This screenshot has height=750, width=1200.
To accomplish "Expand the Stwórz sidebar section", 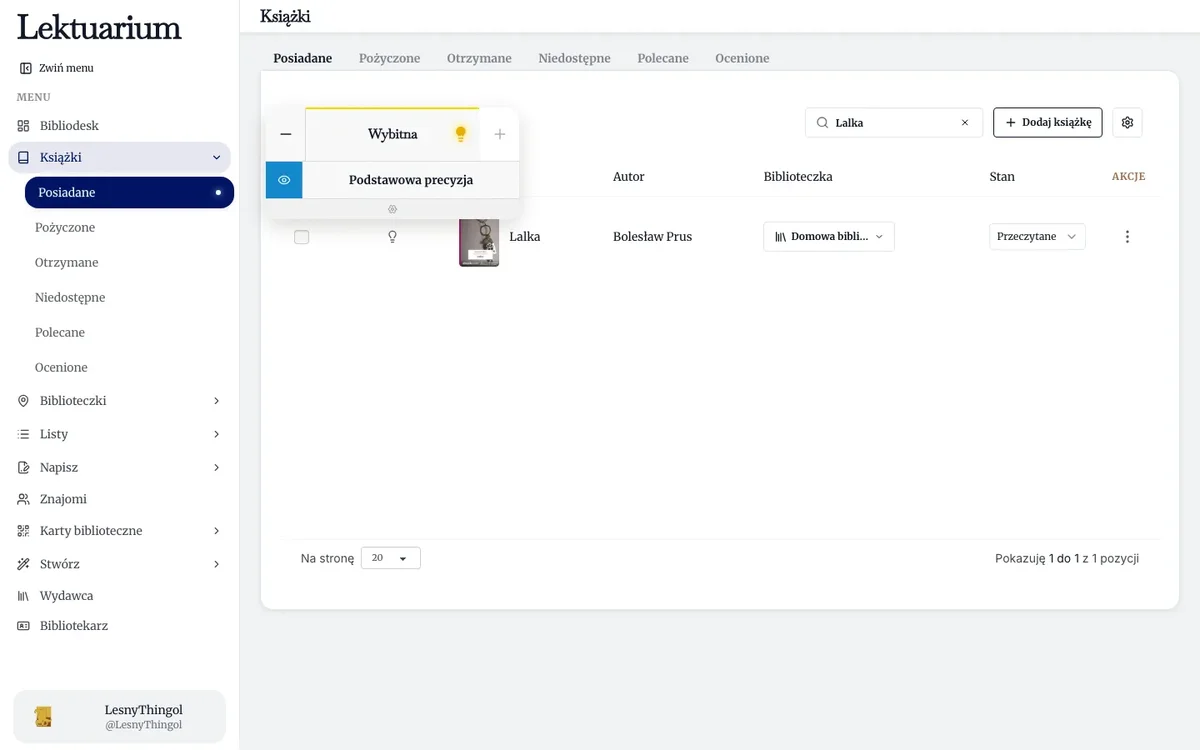I will (216, 564).
